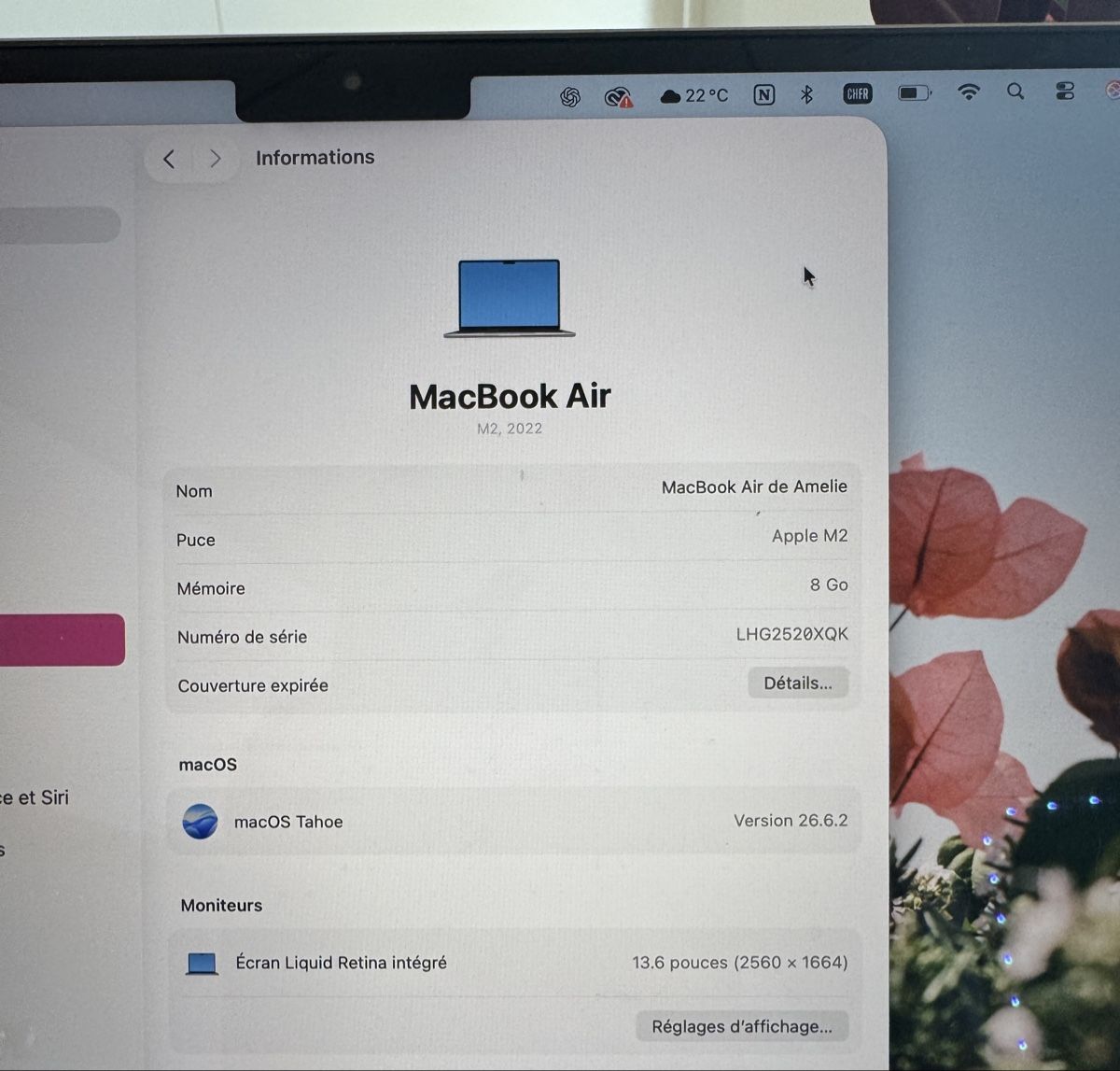
Task: Open the Notion menu bar icon
Action: (764, 94)
